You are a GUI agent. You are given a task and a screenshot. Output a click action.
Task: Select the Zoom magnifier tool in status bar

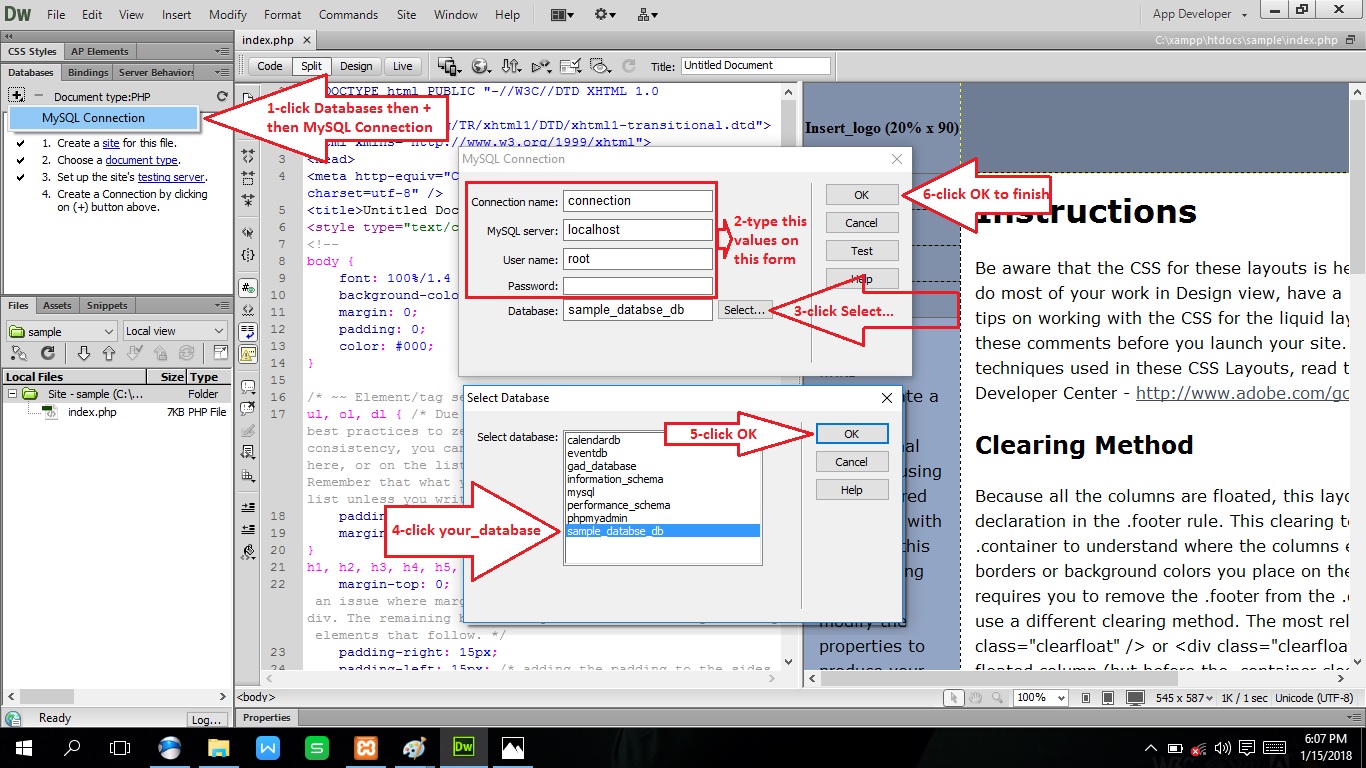[x=997, y=698]
